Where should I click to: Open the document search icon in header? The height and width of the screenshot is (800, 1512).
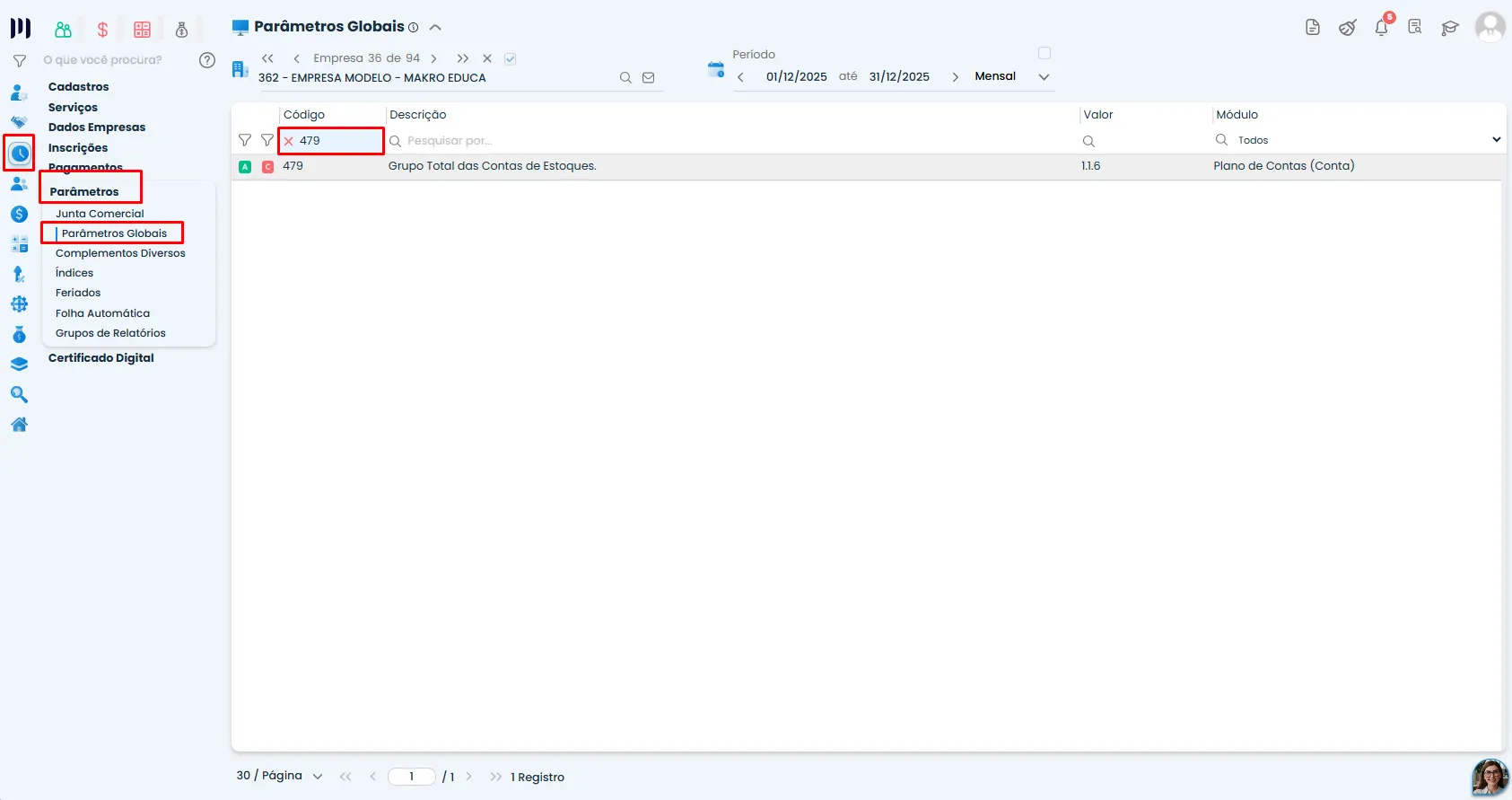pos(1415,27)
